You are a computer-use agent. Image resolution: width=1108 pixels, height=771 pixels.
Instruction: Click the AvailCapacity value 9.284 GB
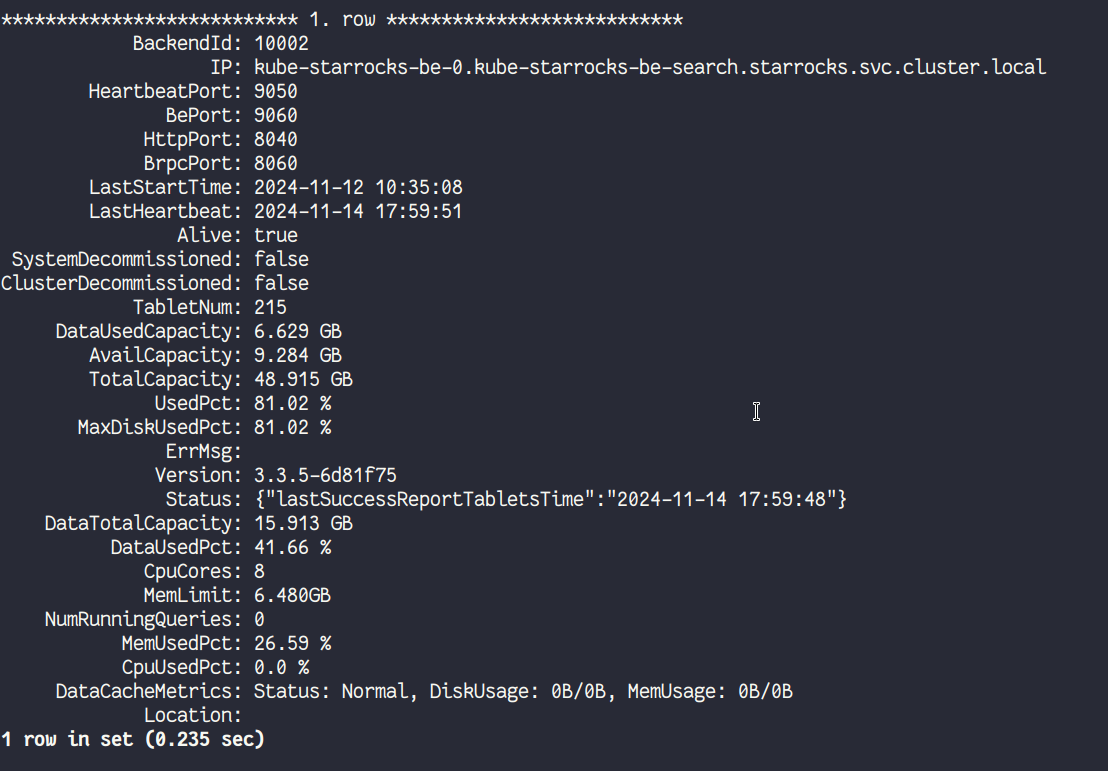coord(297,355)
